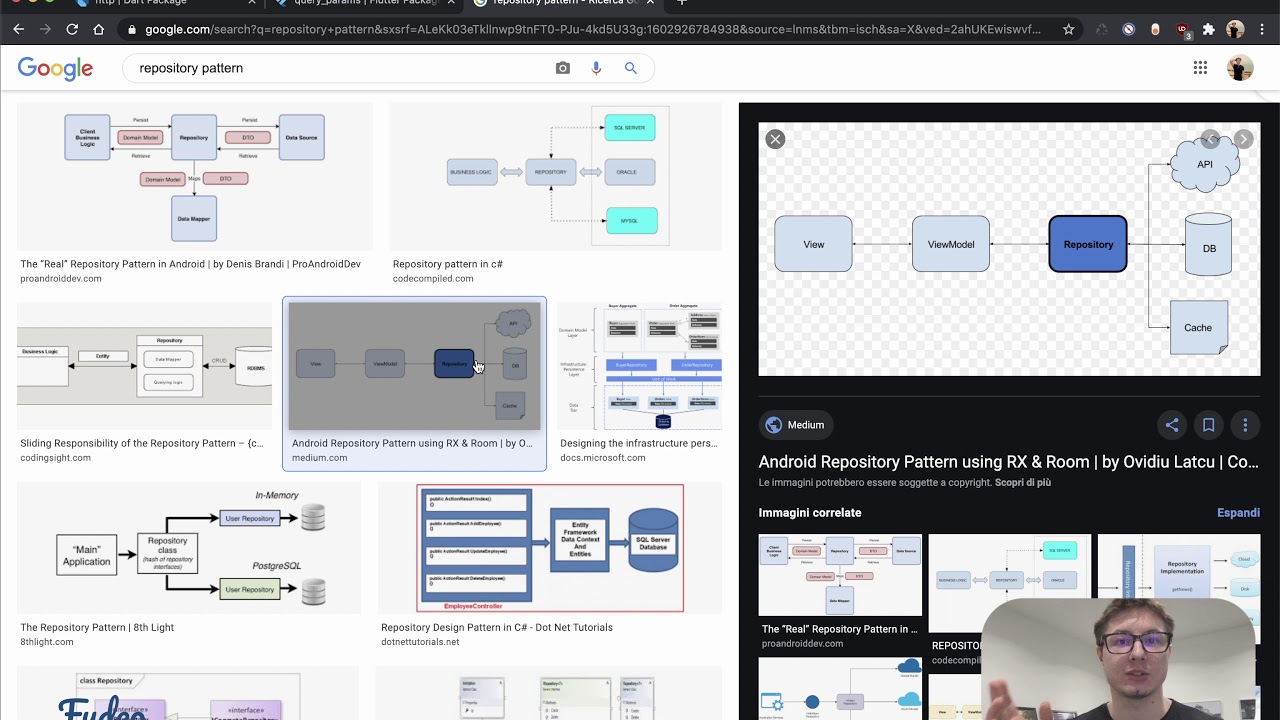Open the large Repository diagram preview image
Screen dimensions: 1280x720
(1009, 249)
